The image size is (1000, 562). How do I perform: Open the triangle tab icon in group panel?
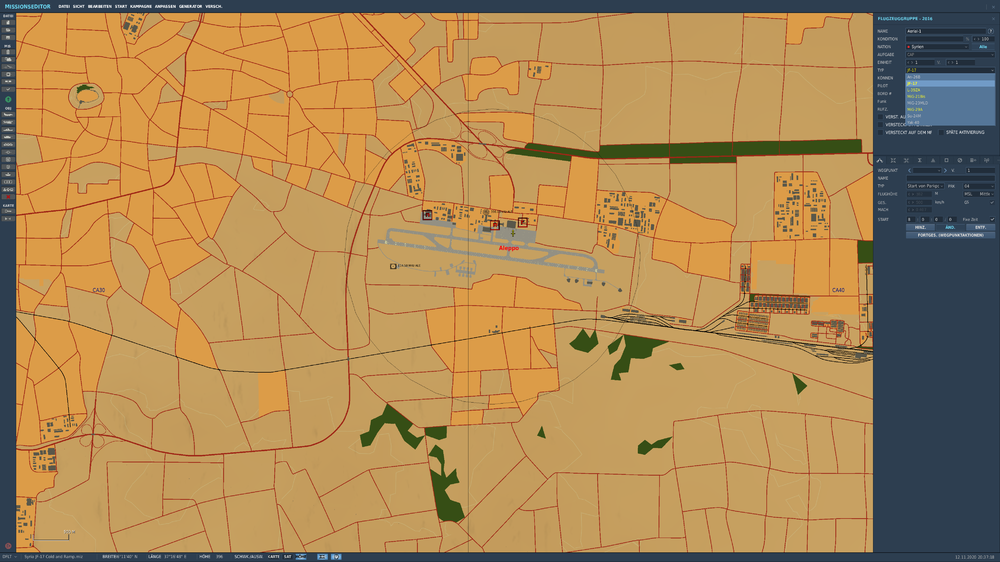click(x=933, y=160)
